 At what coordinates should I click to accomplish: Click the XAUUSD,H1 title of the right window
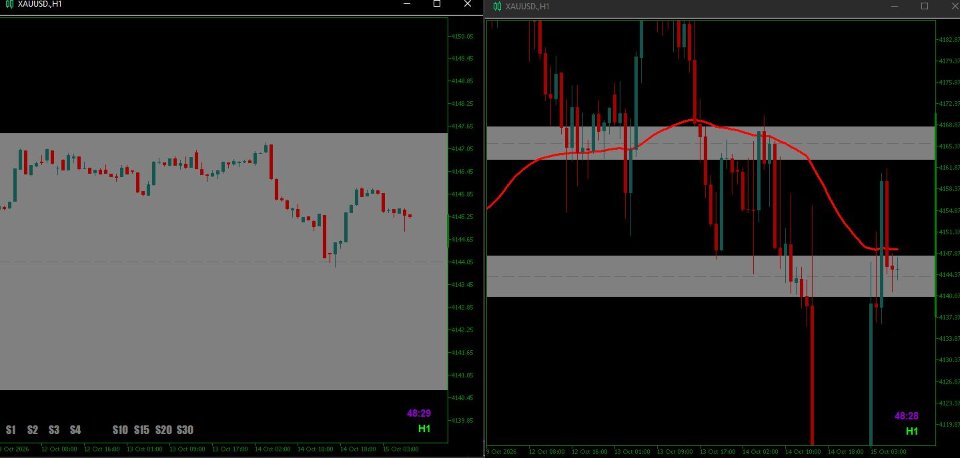pyautogui.click(x=527, y=6)
